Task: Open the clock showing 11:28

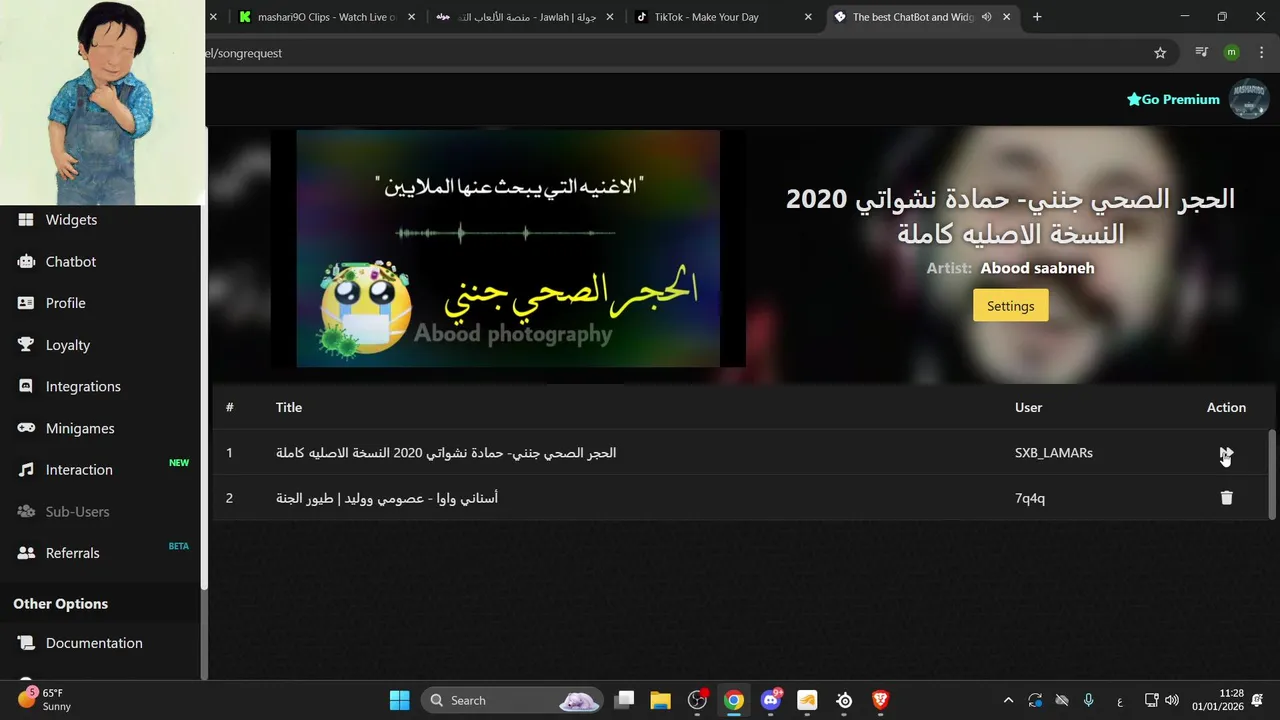Action: (x=1217, y=700)
